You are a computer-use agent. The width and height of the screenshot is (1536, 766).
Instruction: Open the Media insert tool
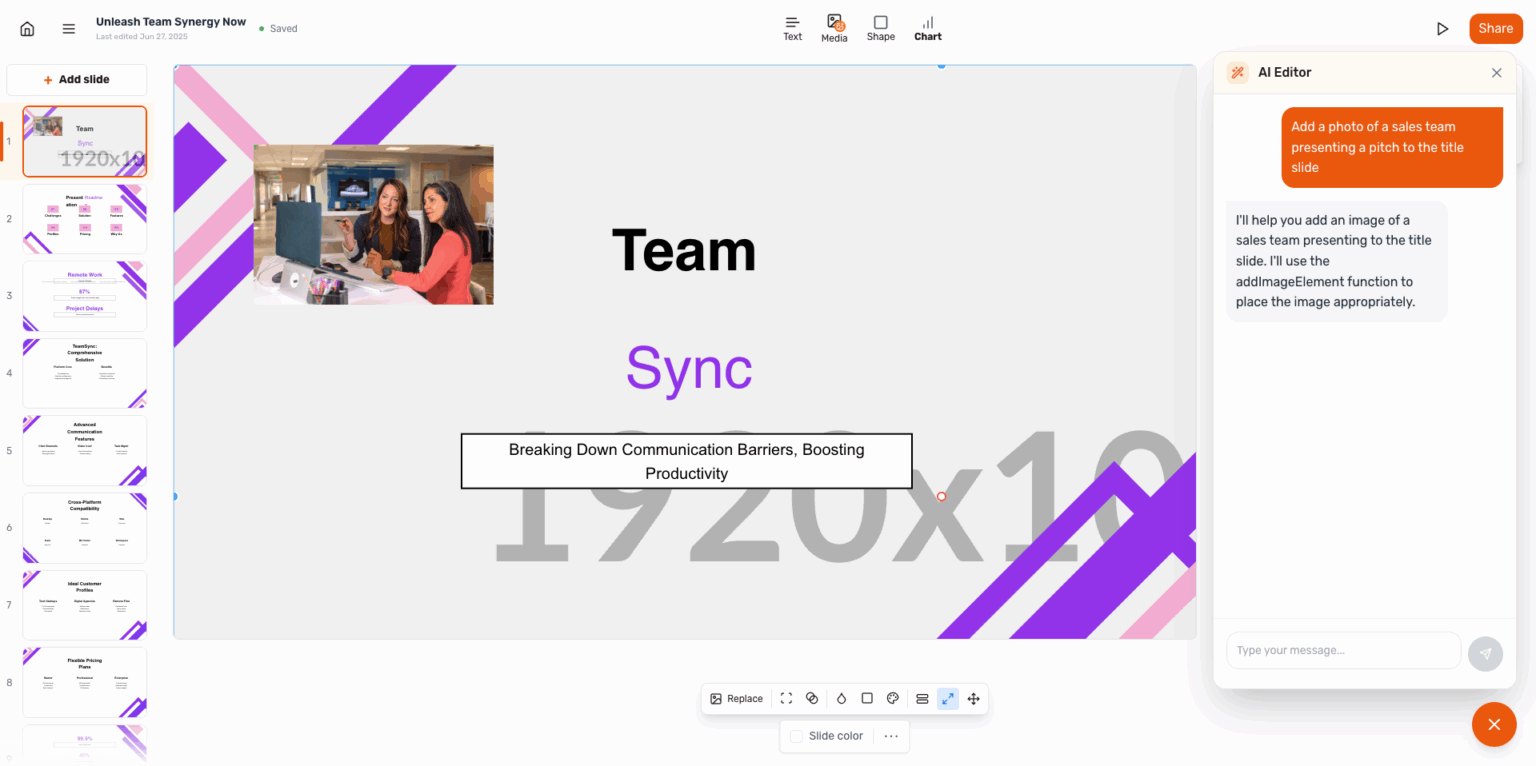click(834, 28)
